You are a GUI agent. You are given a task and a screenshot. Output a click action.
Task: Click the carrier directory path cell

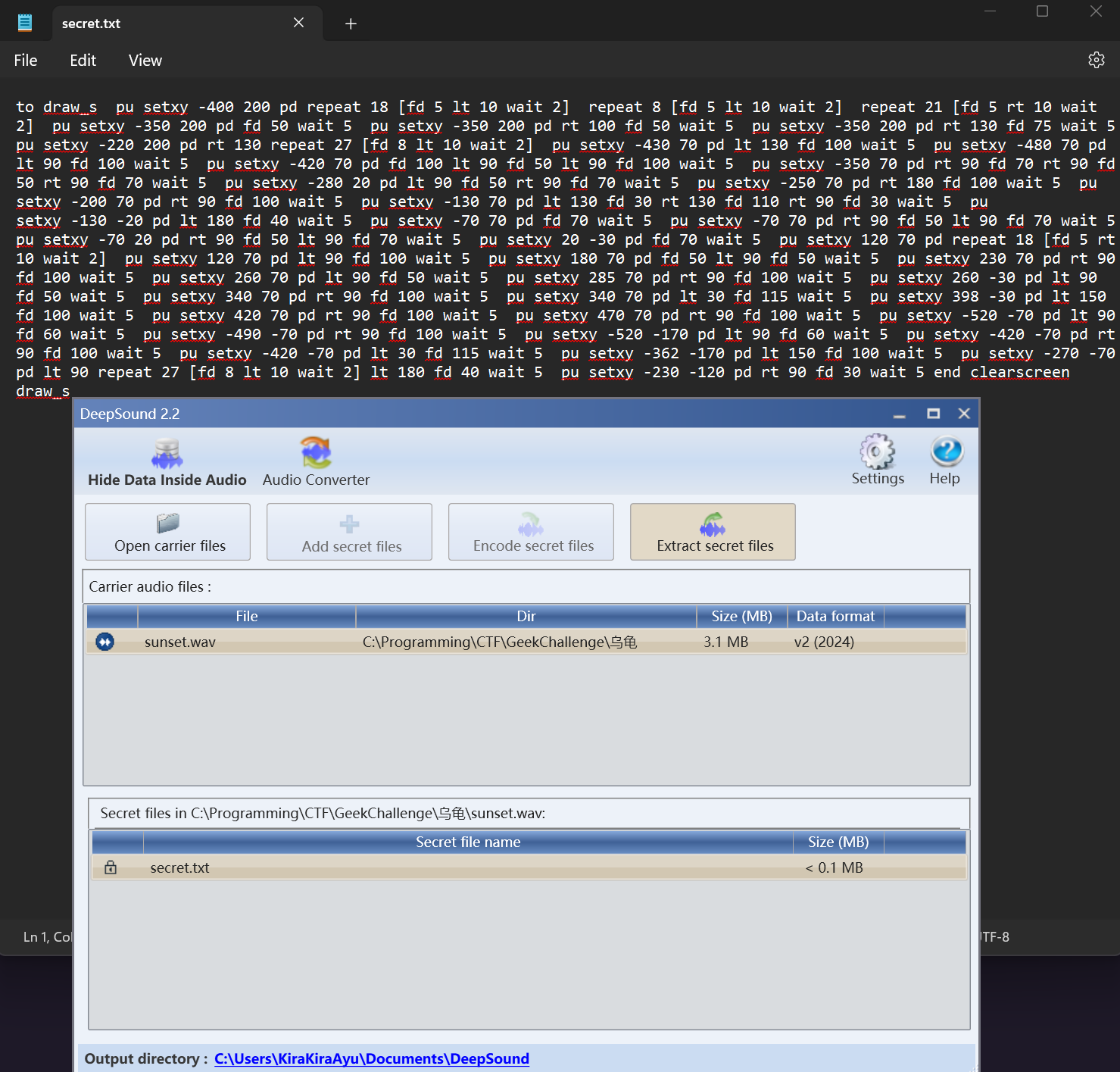click(500, 642)
